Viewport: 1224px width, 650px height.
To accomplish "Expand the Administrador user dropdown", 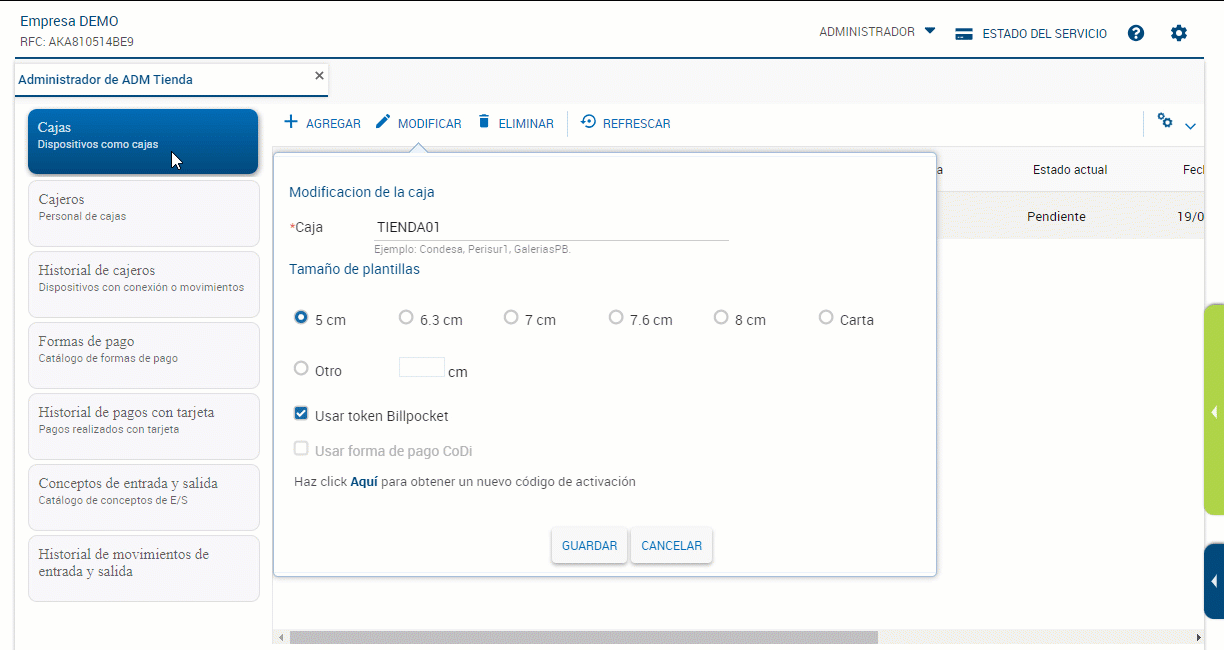I will [x=929, y=31].
